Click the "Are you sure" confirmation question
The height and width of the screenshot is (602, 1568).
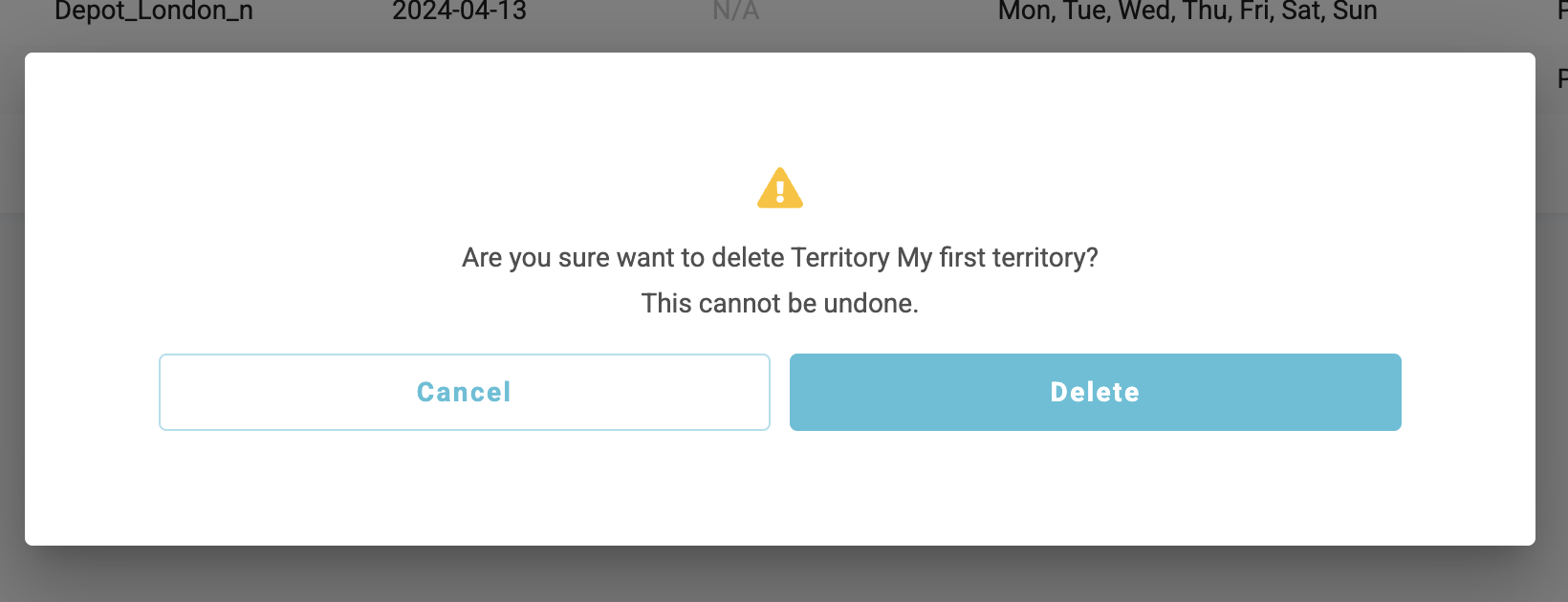coord(779,258)
